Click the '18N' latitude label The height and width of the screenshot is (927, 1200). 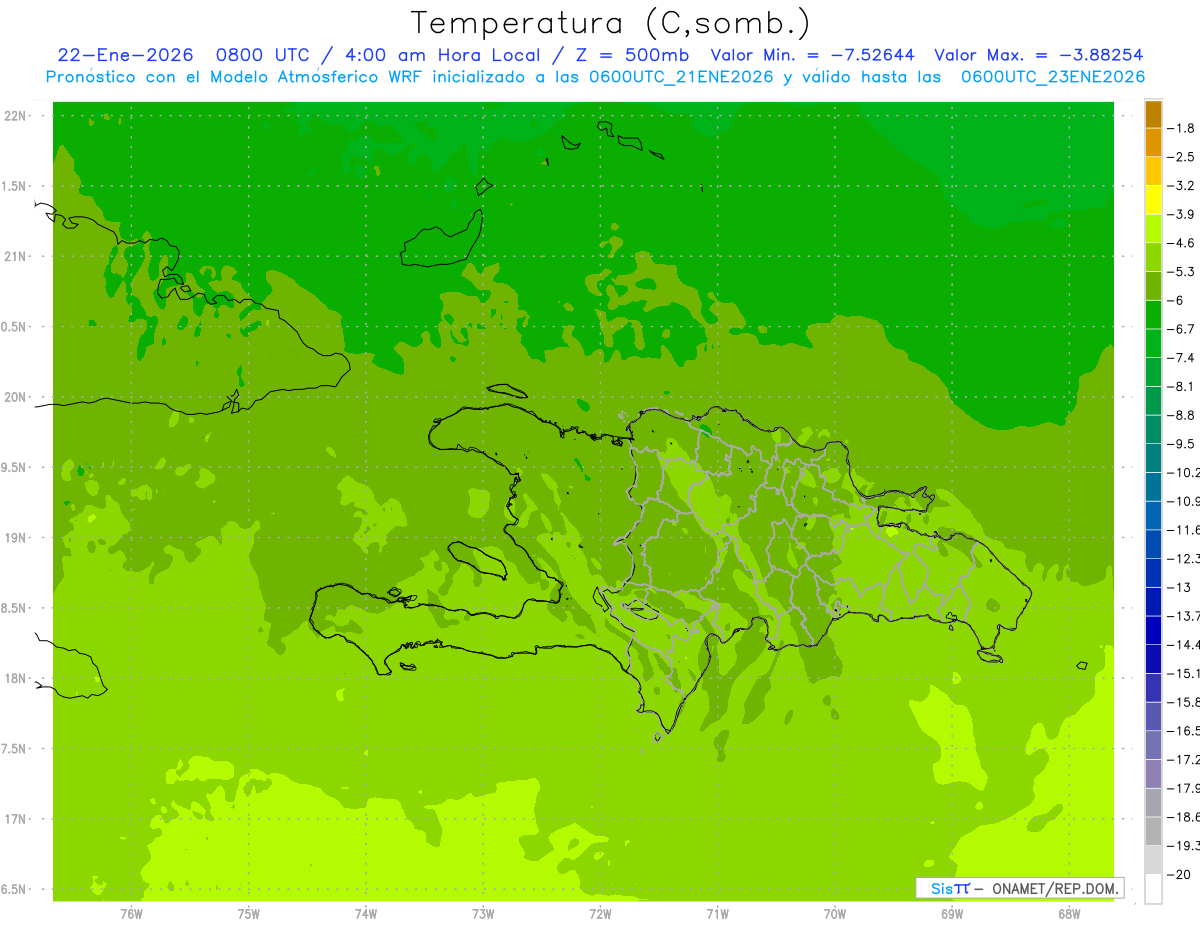pyautogui.click(x=16, y=678)
